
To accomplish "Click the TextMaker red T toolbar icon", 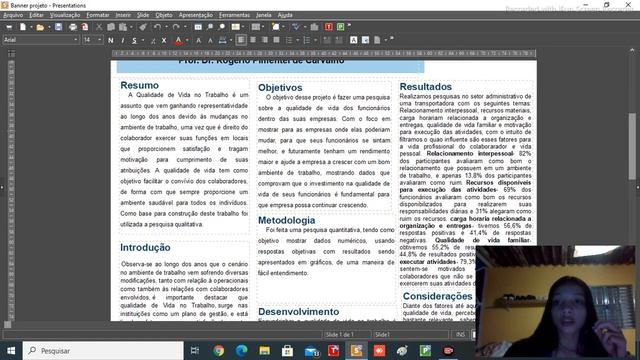I will (x=329, y=27).
